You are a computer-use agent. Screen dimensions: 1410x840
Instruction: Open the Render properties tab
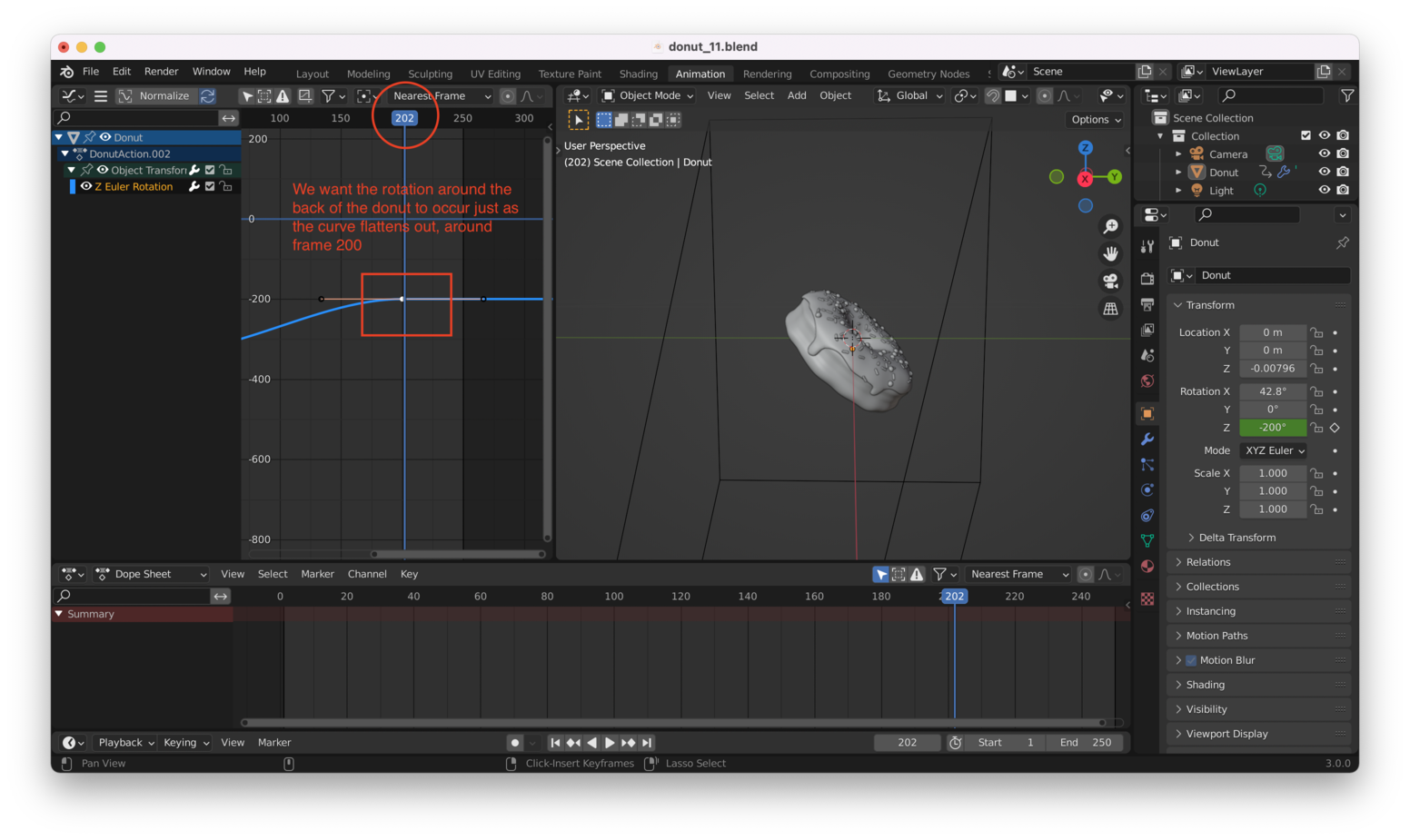click(x=1147, y=279)
